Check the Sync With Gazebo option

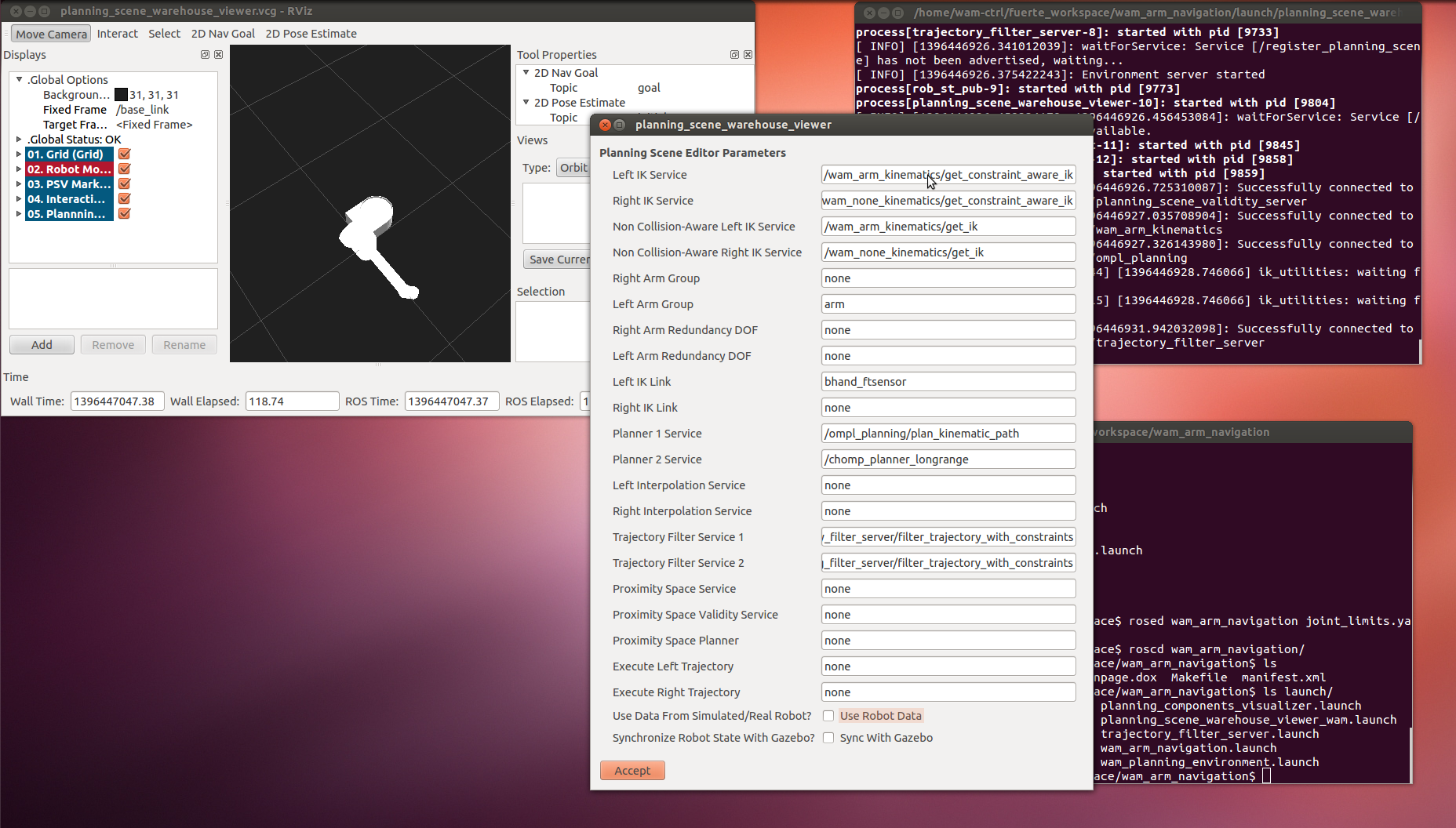point(828,738)
